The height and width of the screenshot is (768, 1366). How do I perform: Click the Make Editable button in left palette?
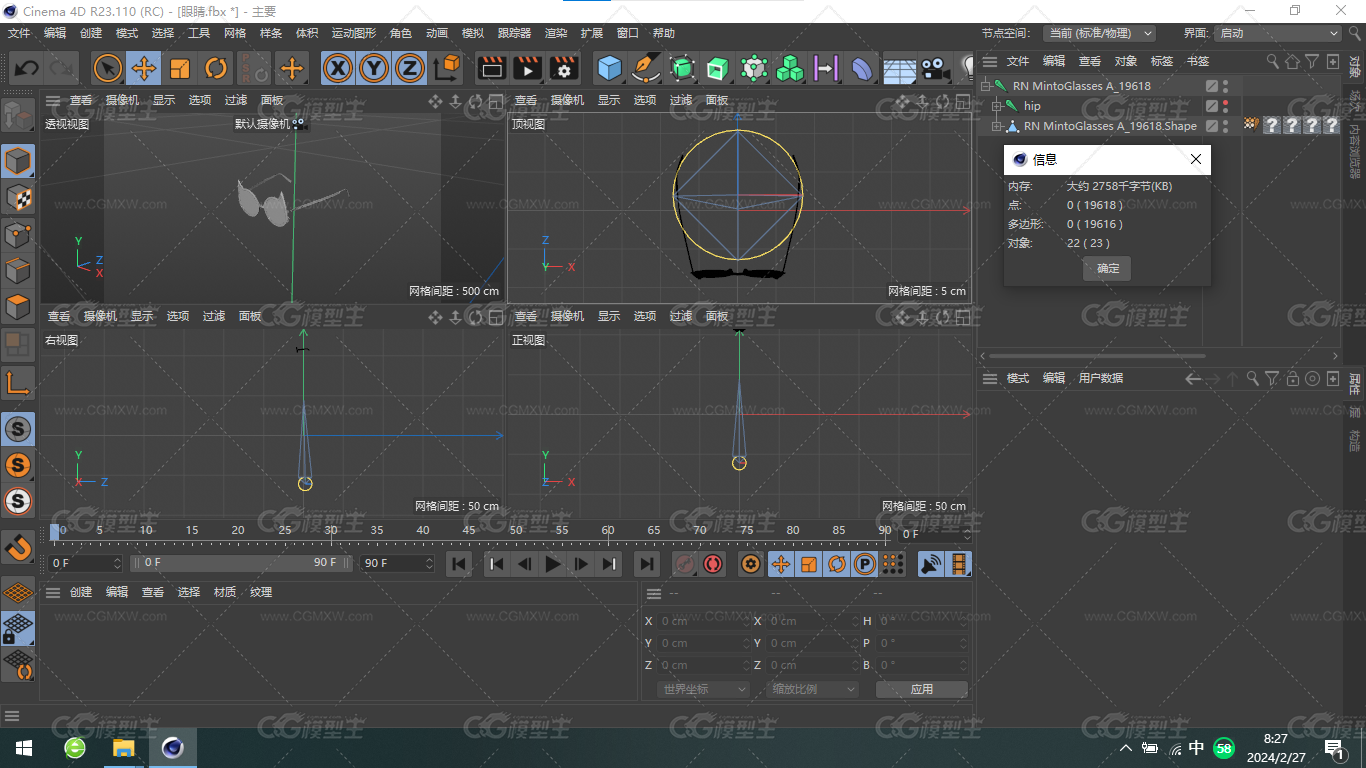[18, 116]
